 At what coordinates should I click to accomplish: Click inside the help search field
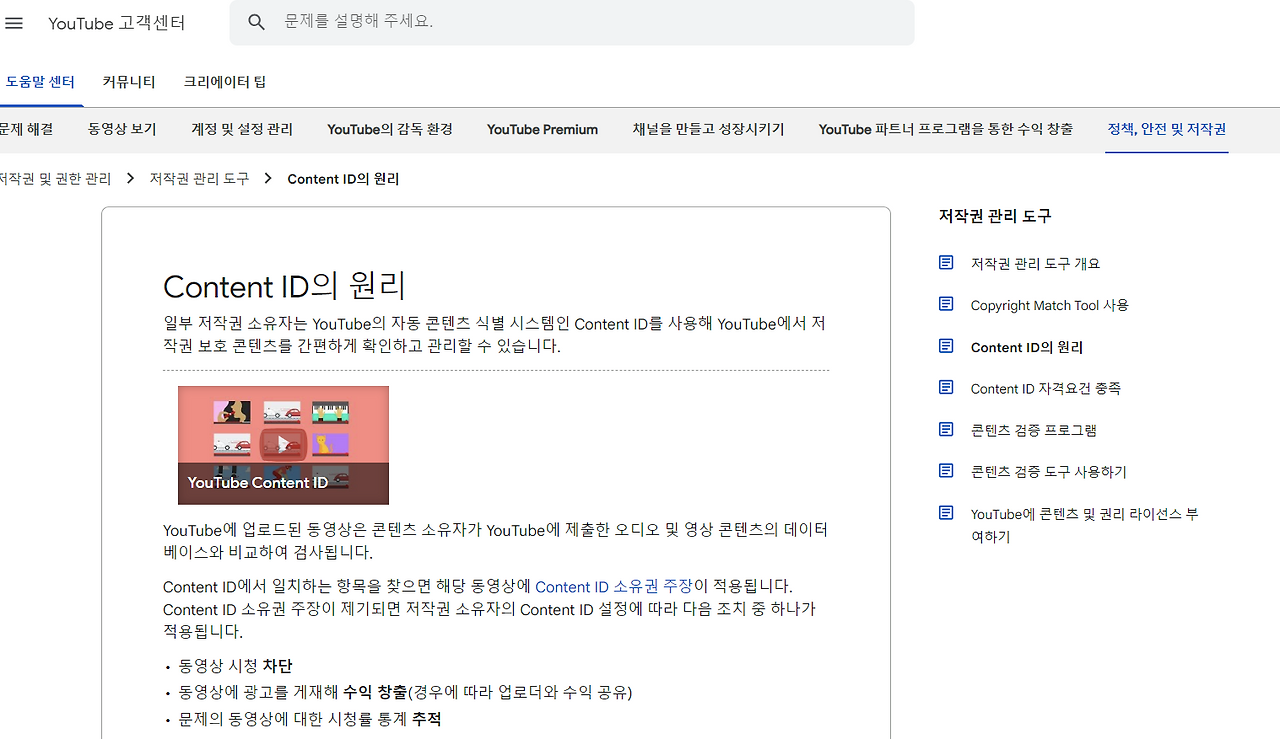click(500, 22)
